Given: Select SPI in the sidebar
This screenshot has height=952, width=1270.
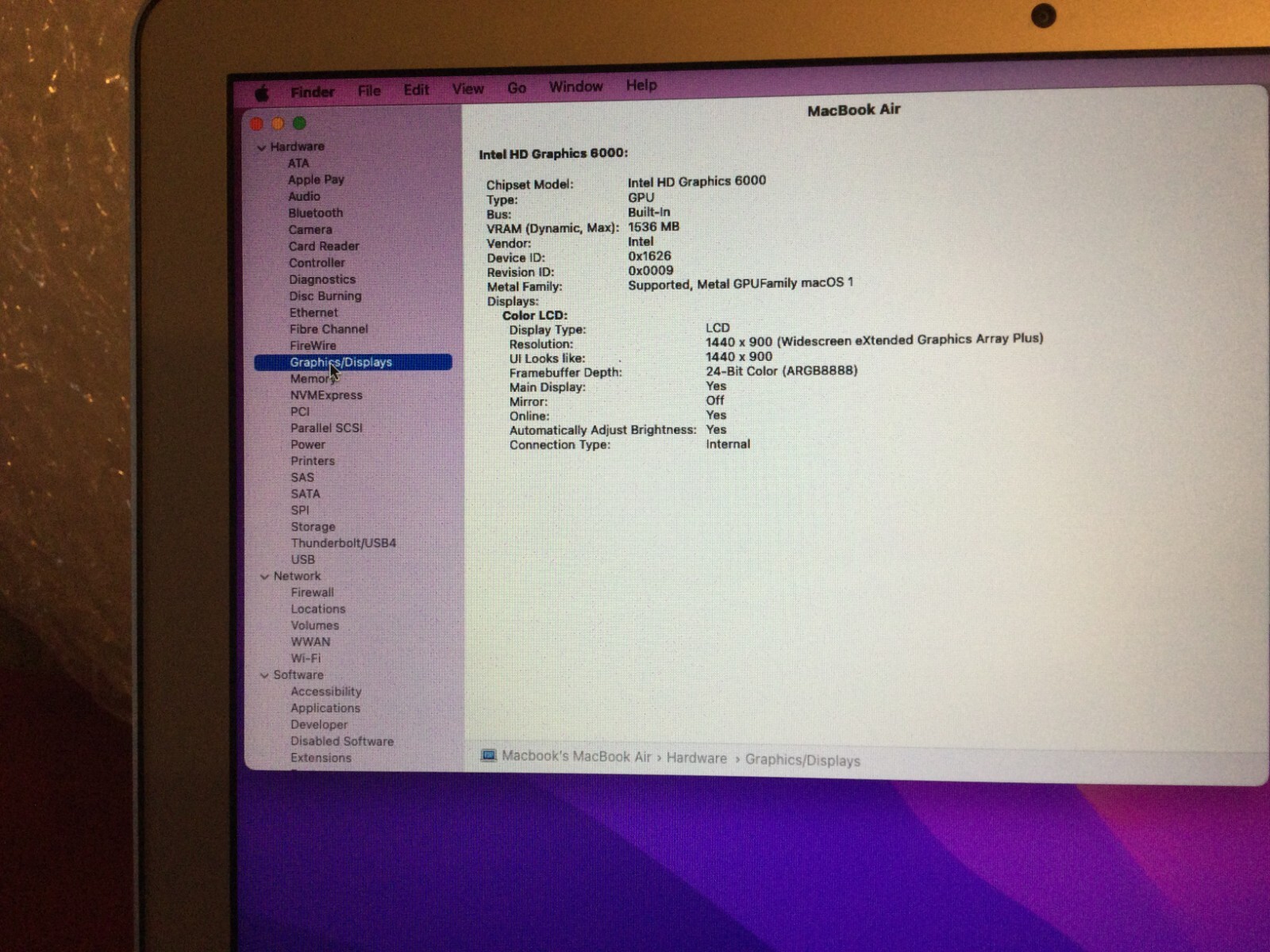Looking at the screenshot, I should click(300, 511).
